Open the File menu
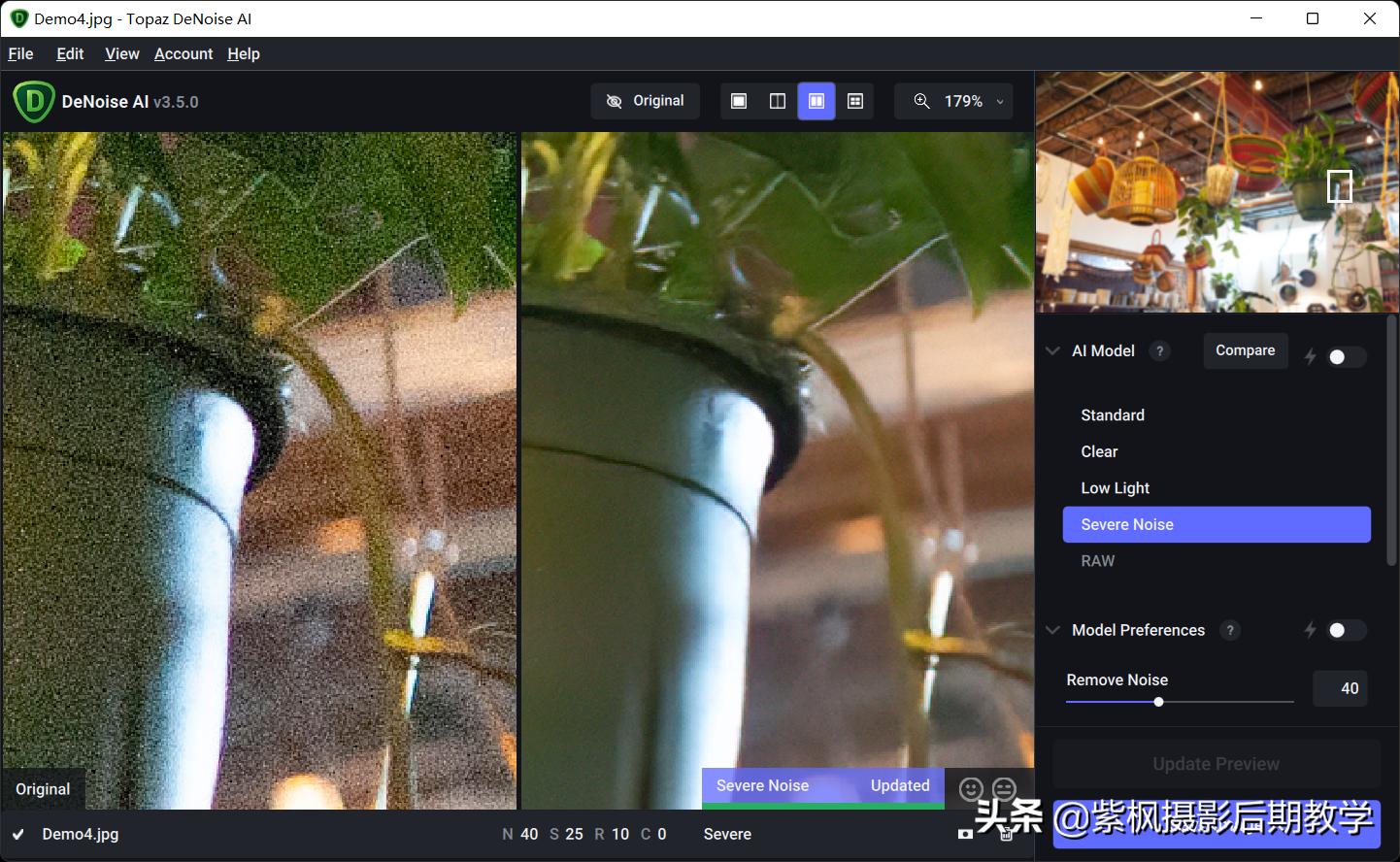This screenshot has width=1400, height=862. 19,53
